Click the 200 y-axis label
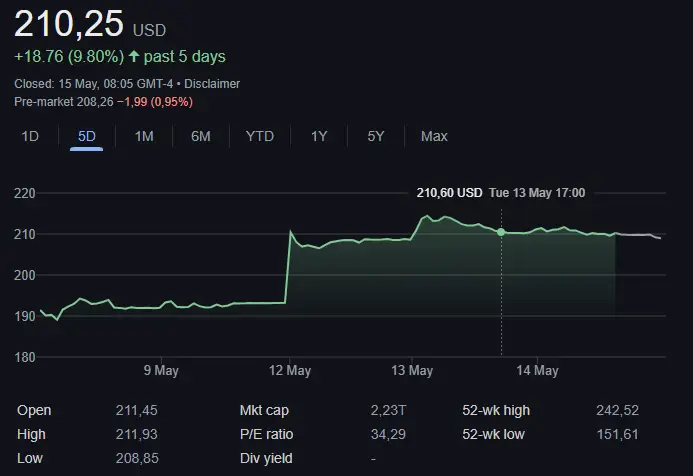This screenshot has height=476, width=693. pos(25,275)
